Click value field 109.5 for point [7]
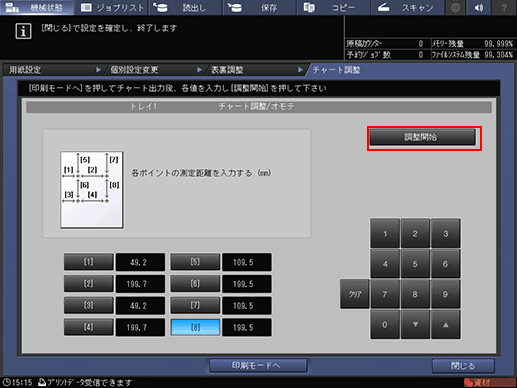Screen dimensions: 517x388 tap(247, 305)
